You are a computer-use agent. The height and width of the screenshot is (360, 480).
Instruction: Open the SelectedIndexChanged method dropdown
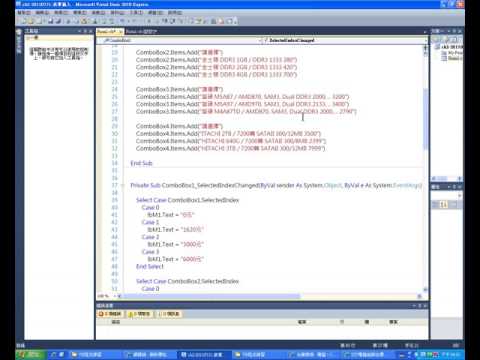tap(345, 40)
